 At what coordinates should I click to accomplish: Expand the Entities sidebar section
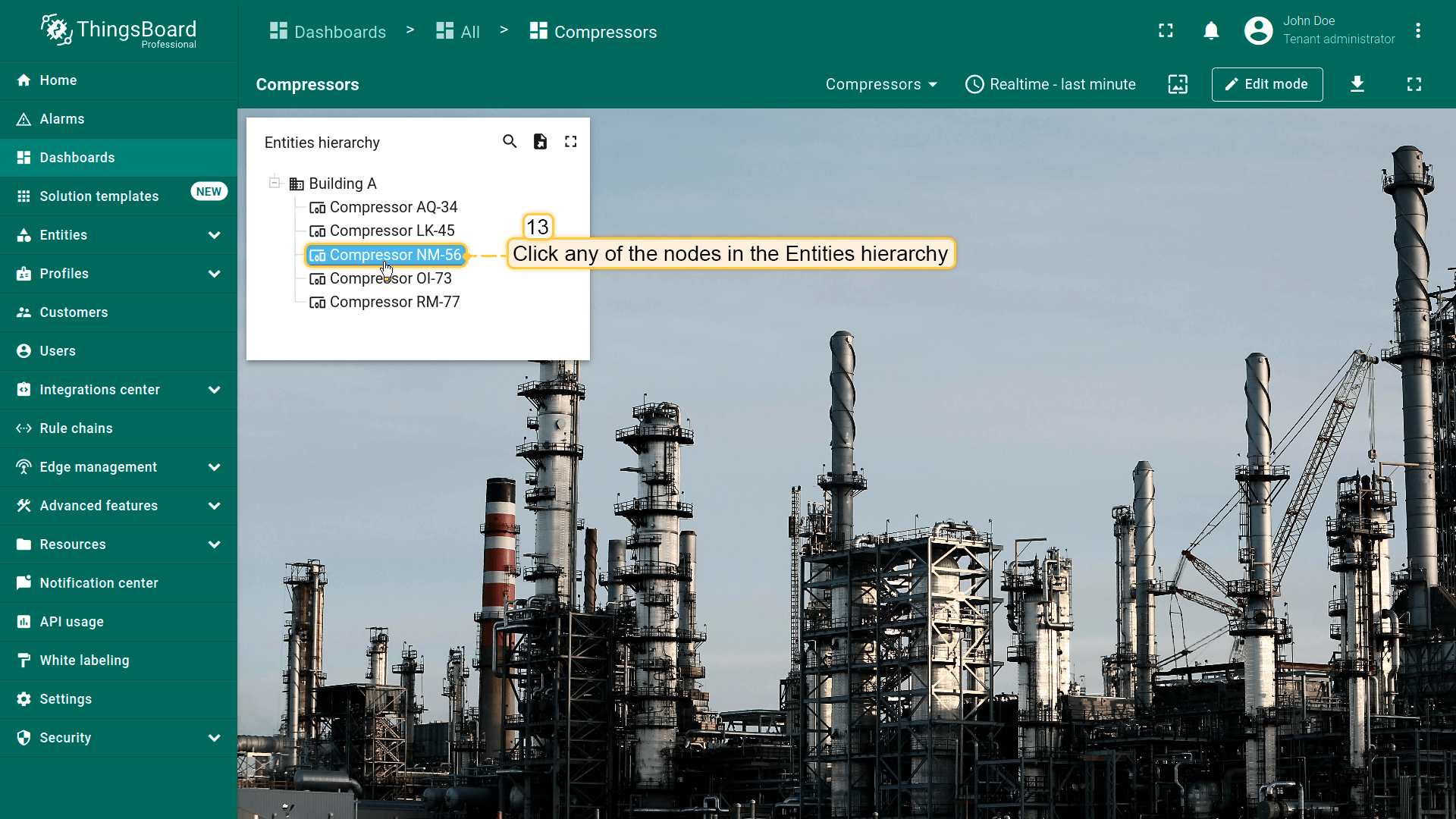tap(214, 235)
